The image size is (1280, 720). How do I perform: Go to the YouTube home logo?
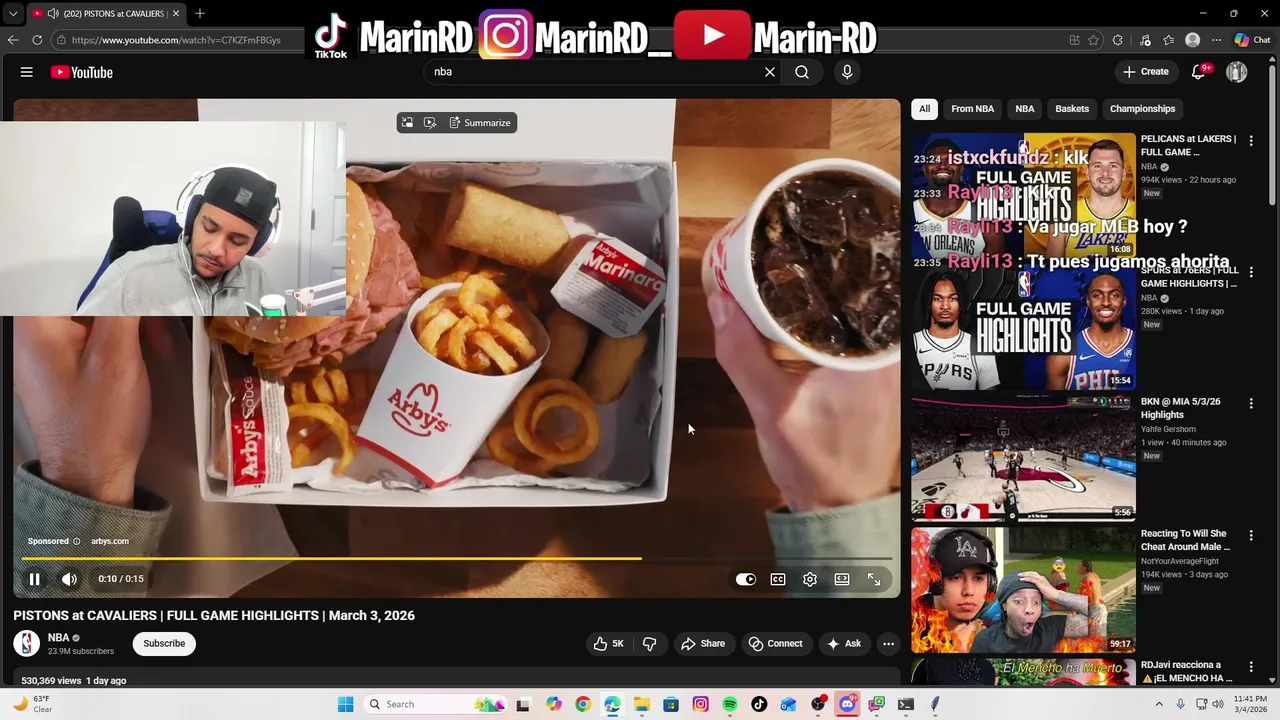[x=81, y=72]
